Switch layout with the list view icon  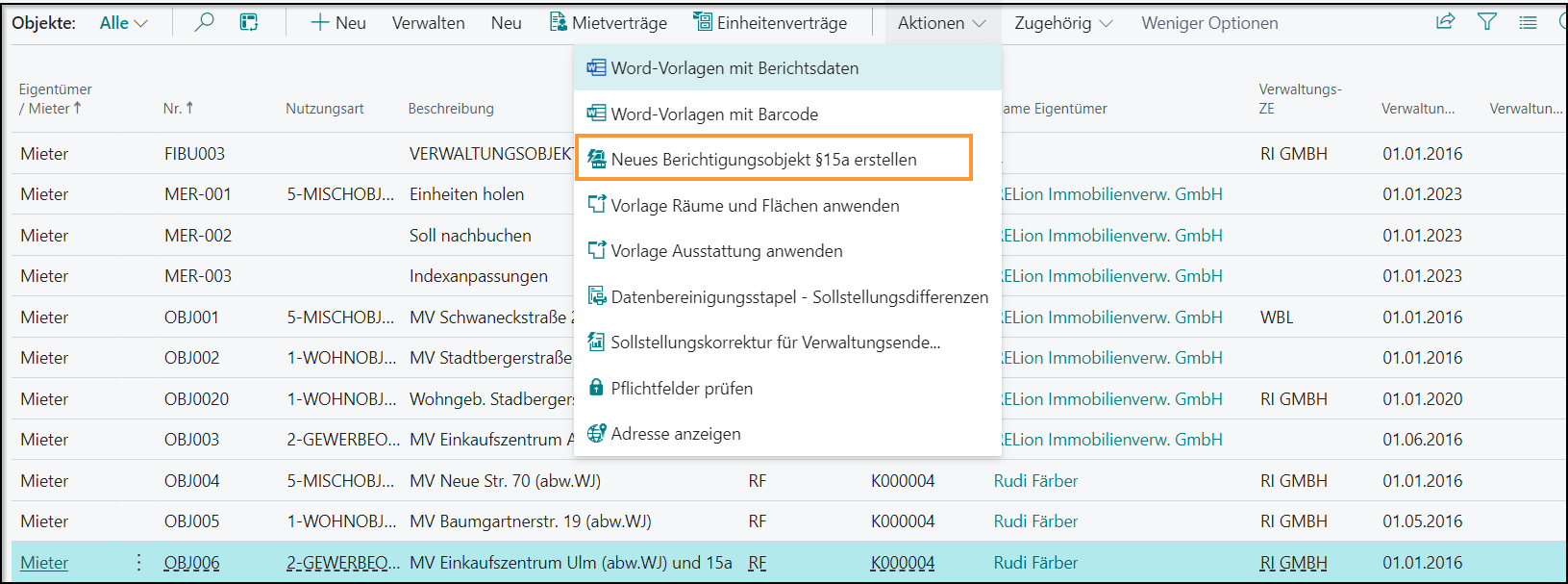(x=1528, y=22)
